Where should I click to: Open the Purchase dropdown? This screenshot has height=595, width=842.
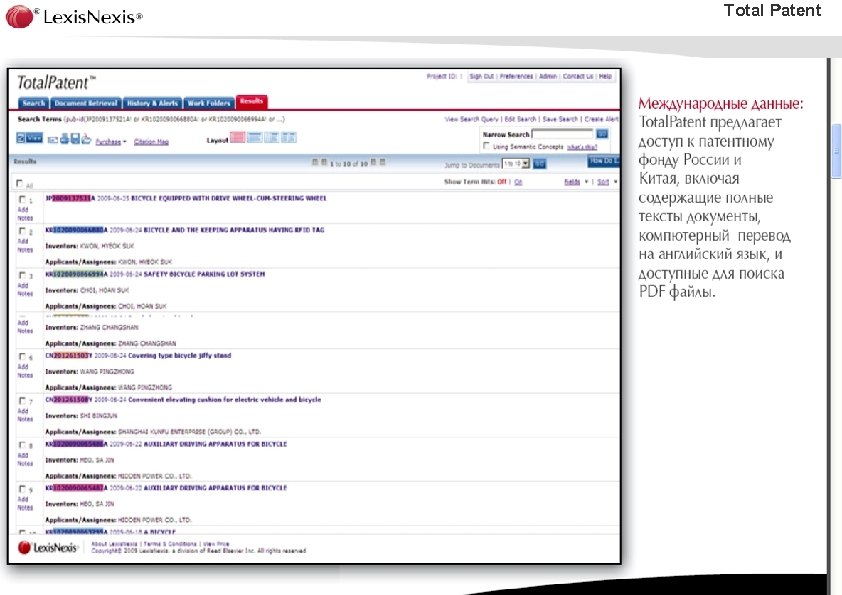pyautogui.click(x=111, y=142)
